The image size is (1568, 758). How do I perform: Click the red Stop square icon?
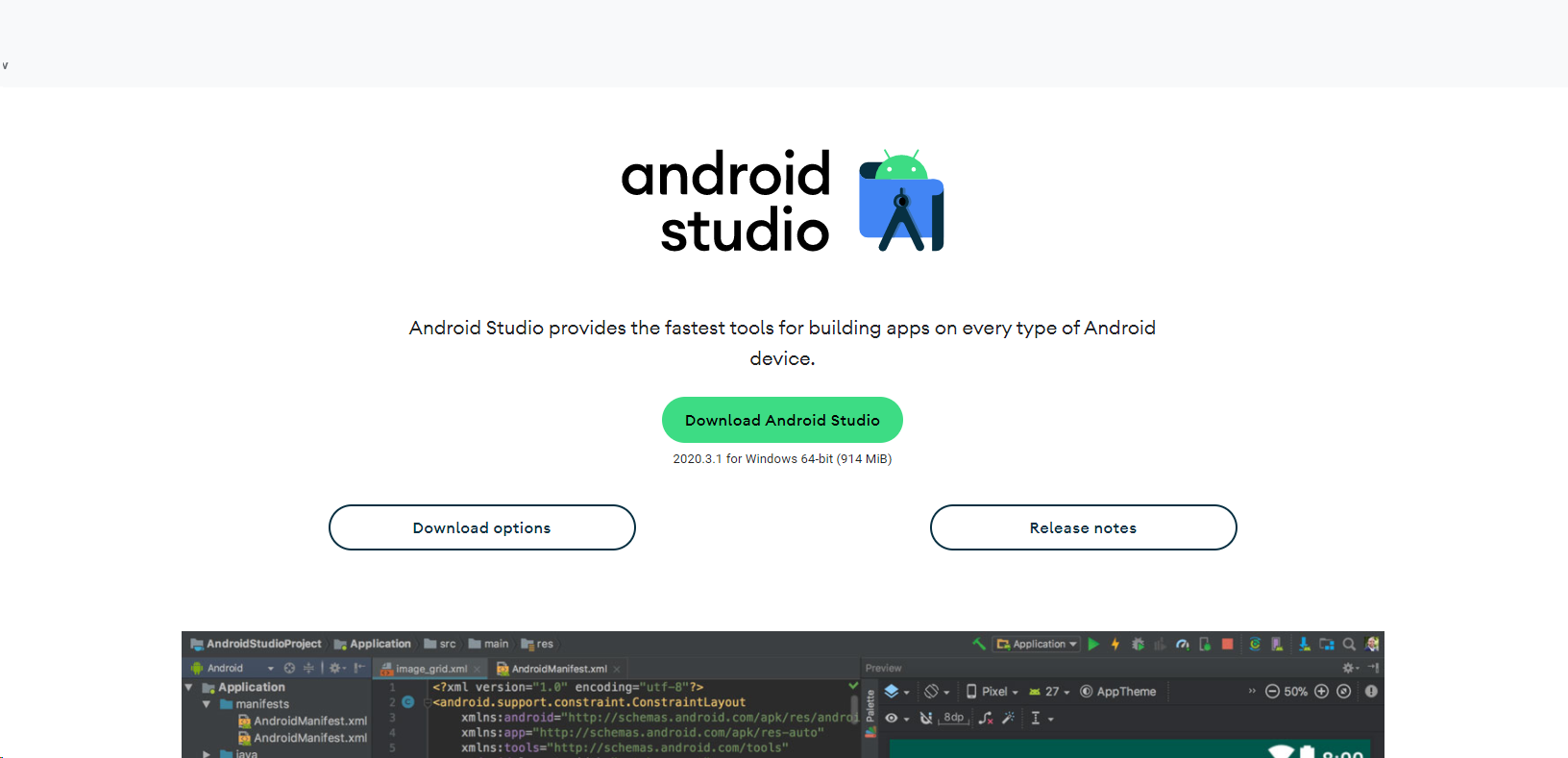(1227, 644)
